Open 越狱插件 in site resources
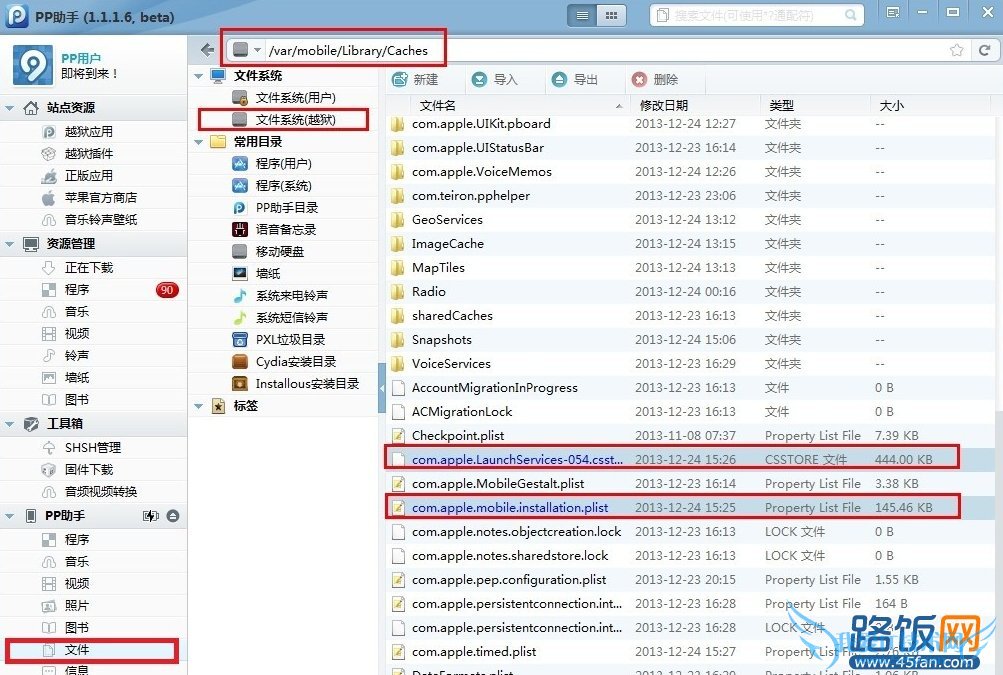1003x675 pixels. (x=77, y=154)
